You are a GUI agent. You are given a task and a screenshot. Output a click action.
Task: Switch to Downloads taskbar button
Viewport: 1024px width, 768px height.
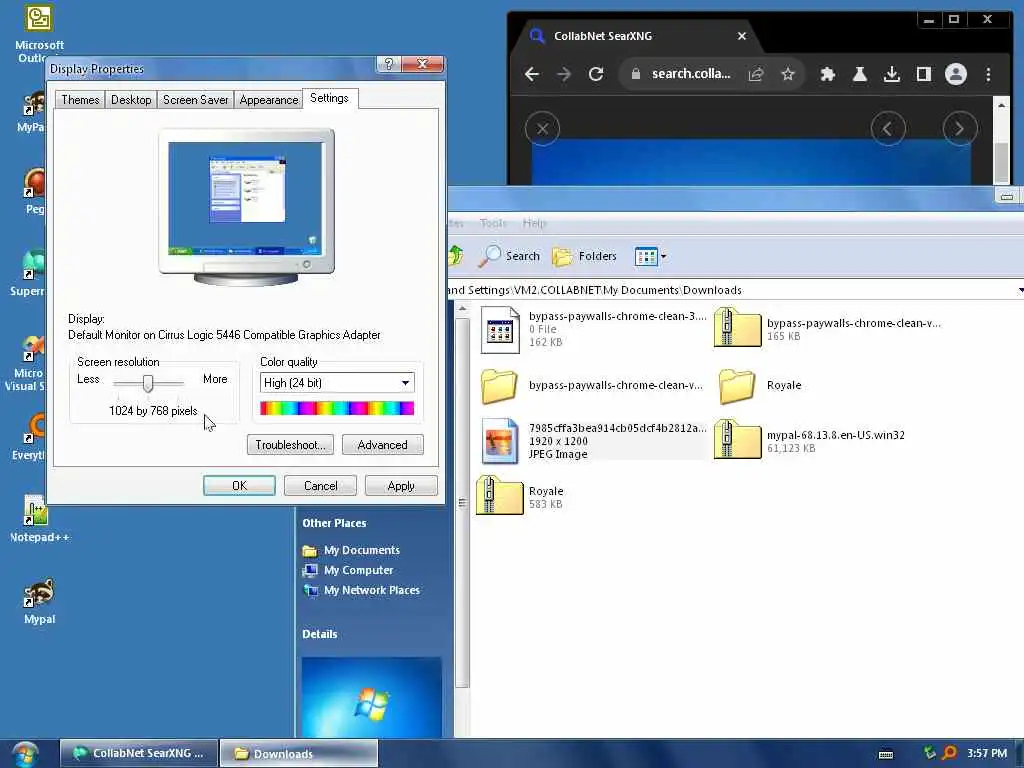coord(299,753)
